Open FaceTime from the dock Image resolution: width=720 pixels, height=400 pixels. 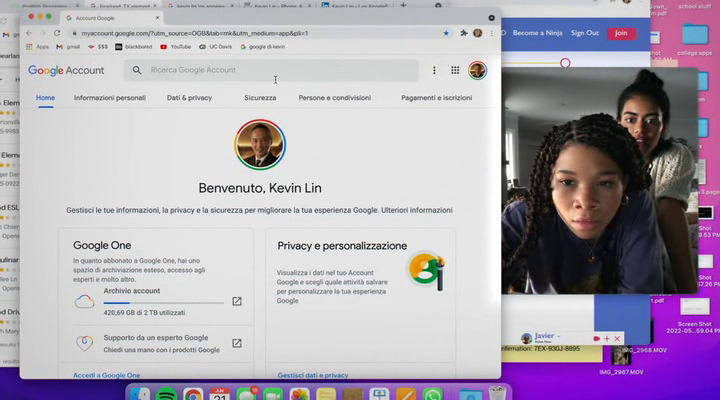tap(273, 394)
